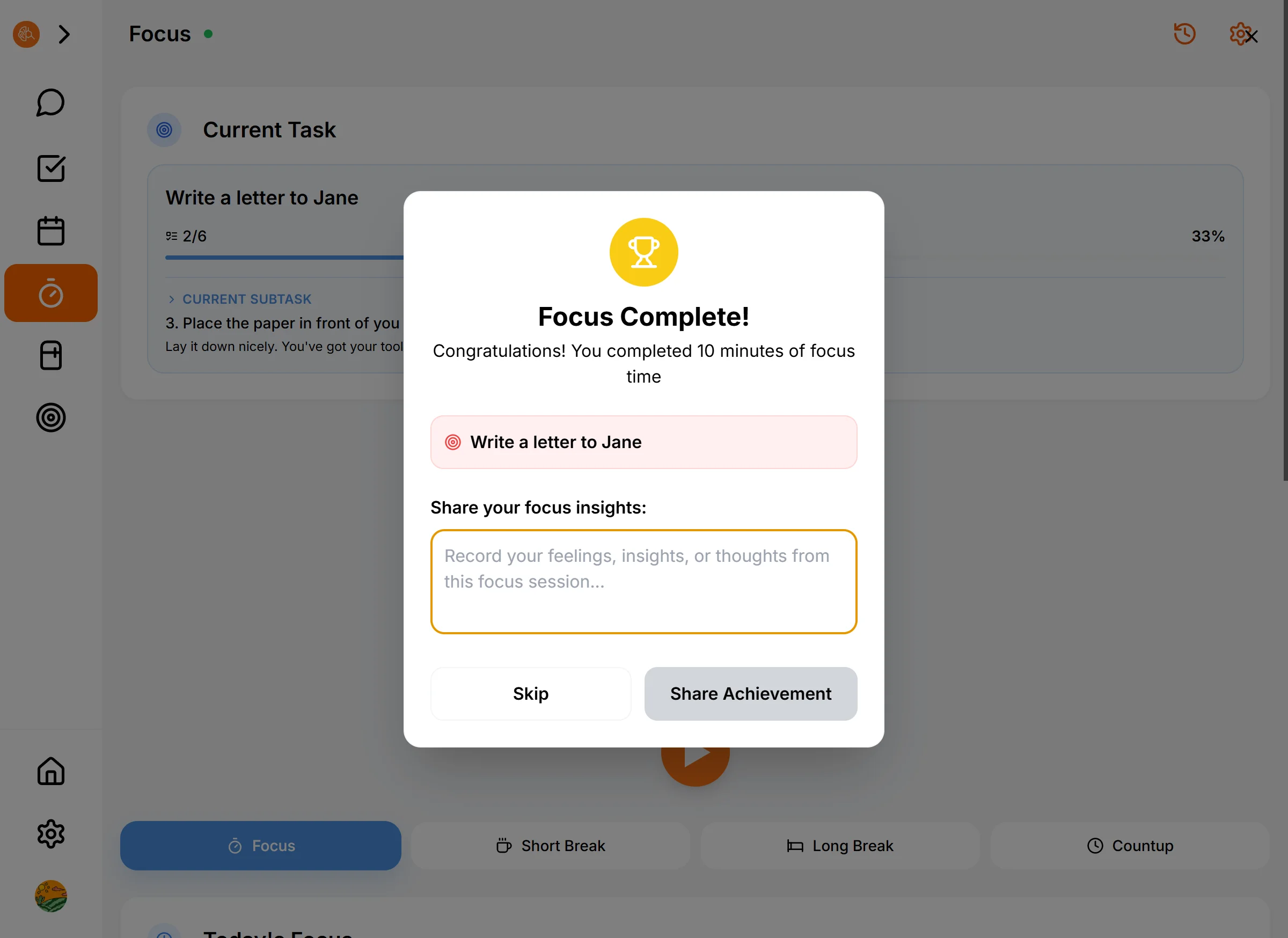Click the user avatar in sidebar

pyautogui.click(x=50, y=896)
